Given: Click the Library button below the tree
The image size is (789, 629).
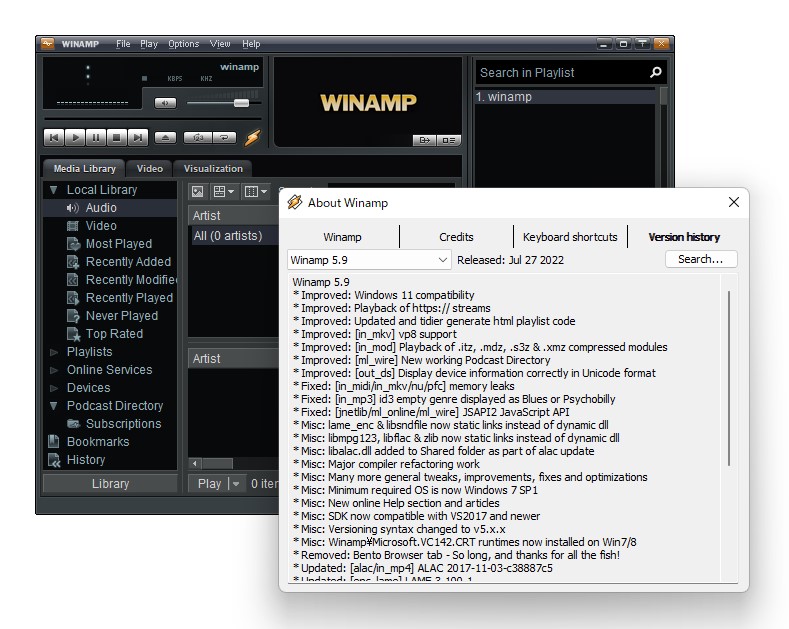Looking at the screenshot, I should point(110,484).
